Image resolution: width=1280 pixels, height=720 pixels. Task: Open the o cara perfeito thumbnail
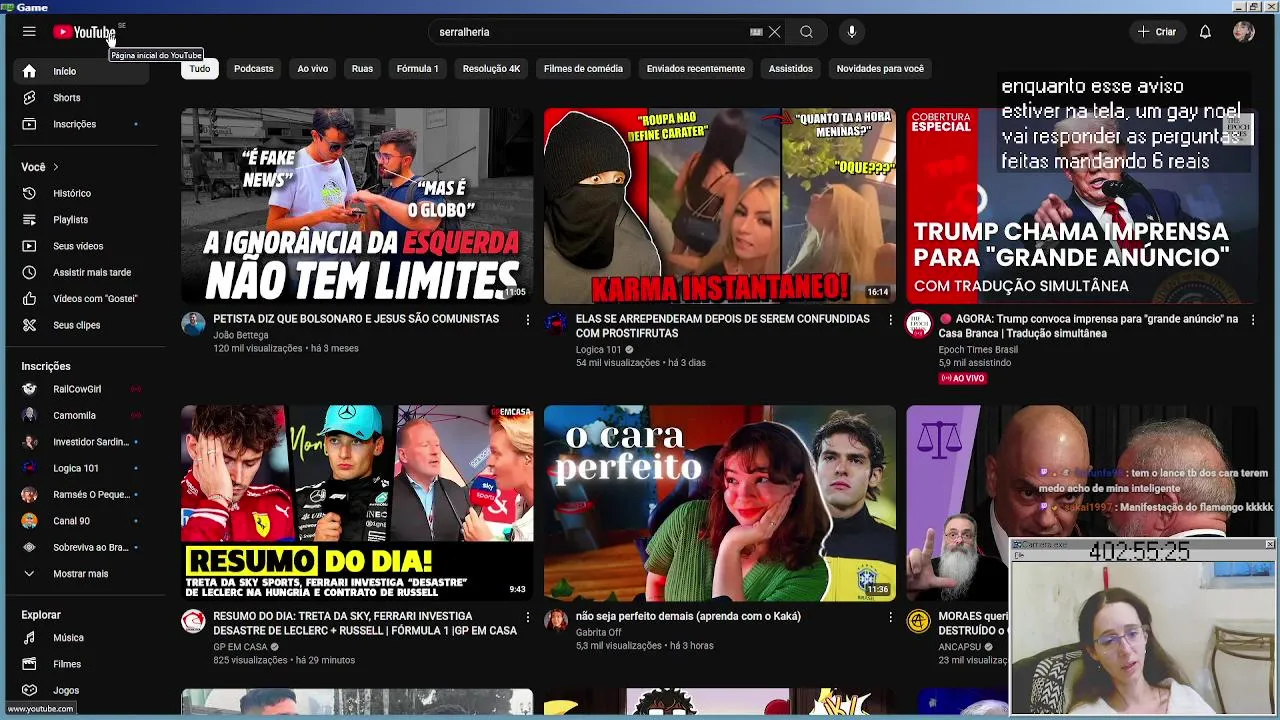[x=720, y=503]
